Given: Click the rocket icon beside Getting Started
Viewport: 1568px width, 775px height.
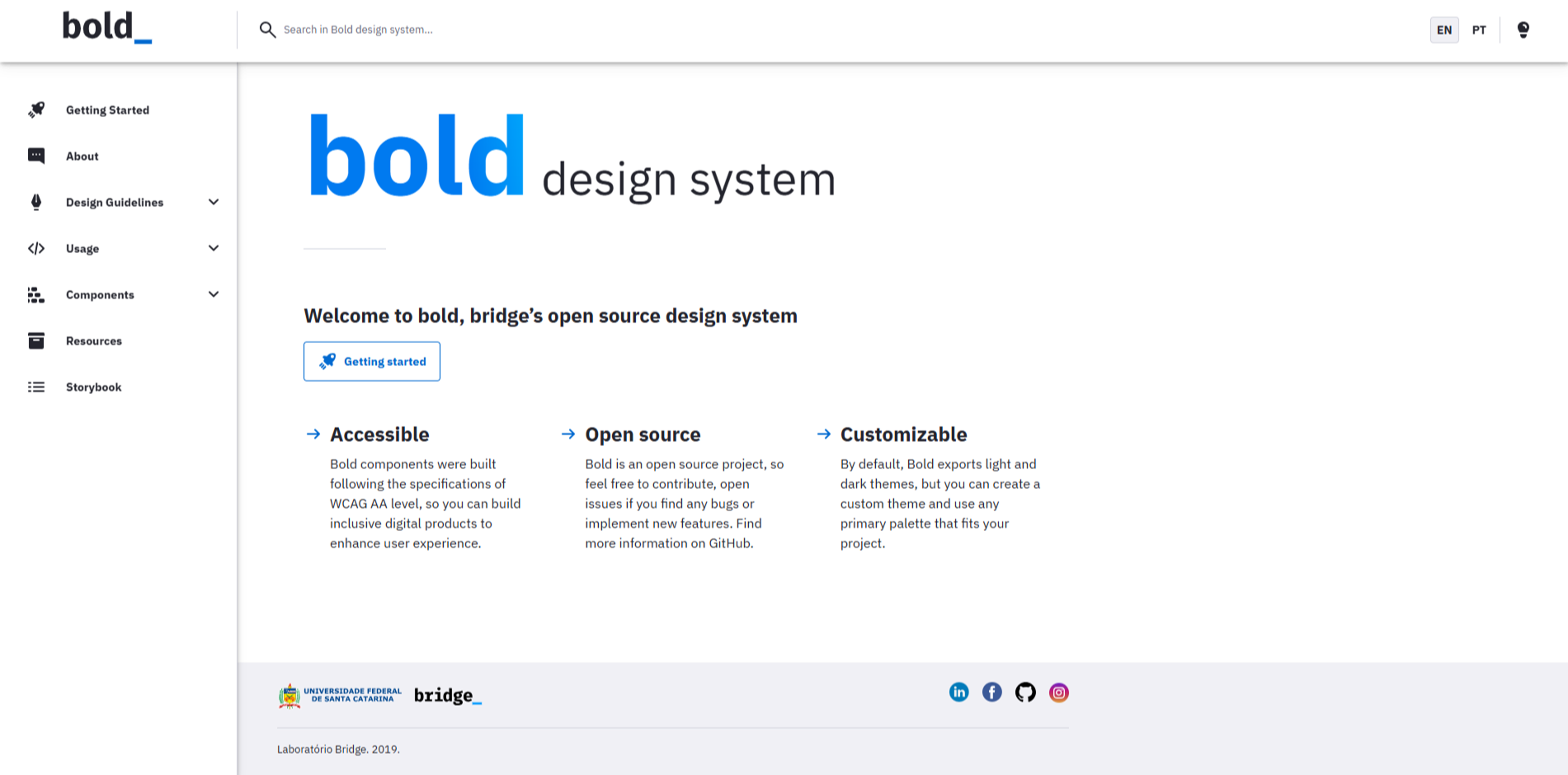Looking at the screenshot, I should (x=36, y=110).
